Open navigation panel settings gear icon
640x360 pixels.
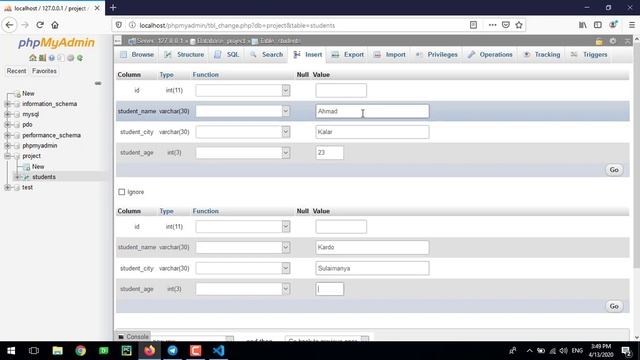point(70,58)
